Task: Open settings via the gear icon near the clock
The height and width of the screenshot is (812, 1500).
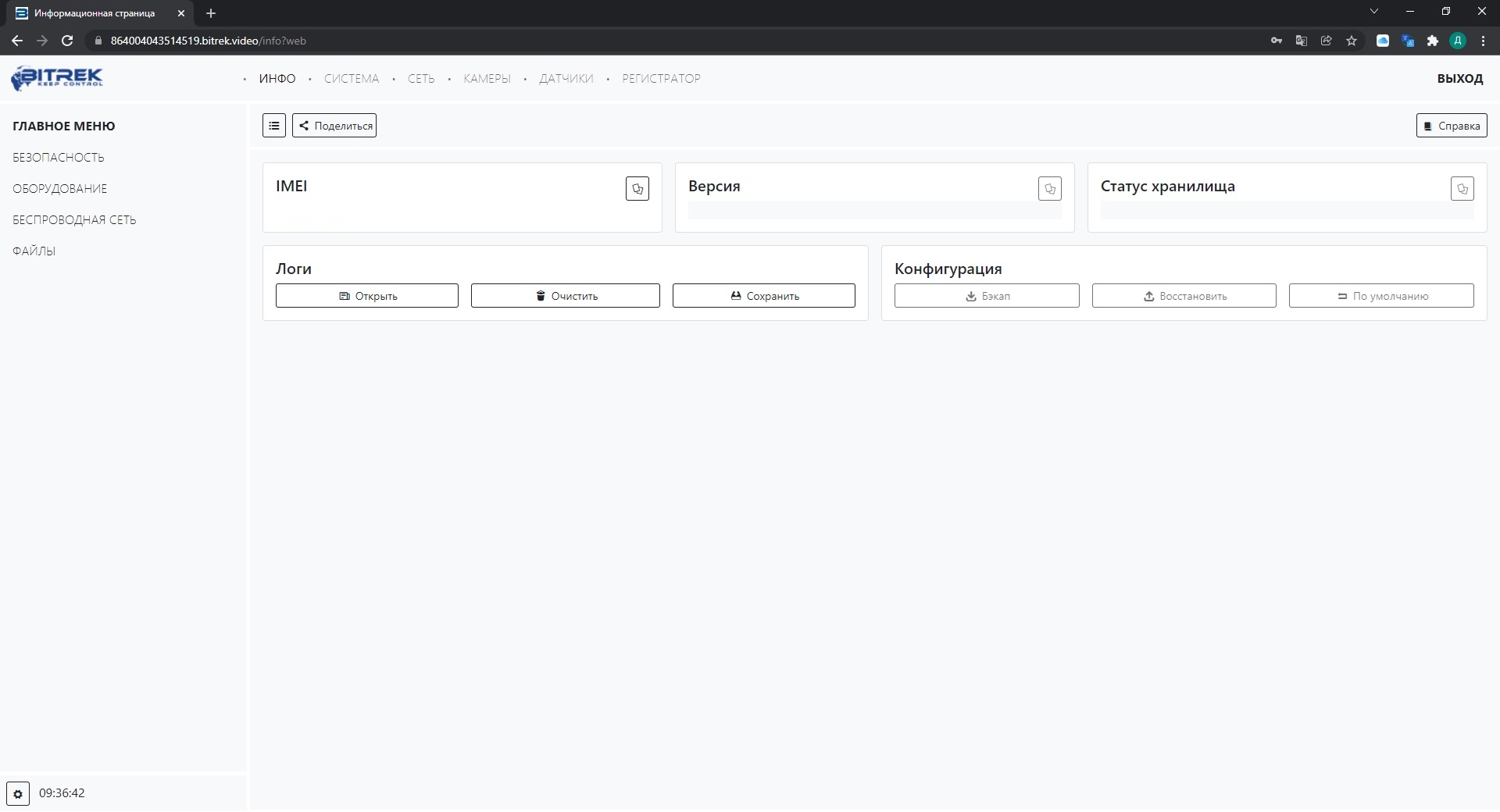Action: click(x=18, y=794)
